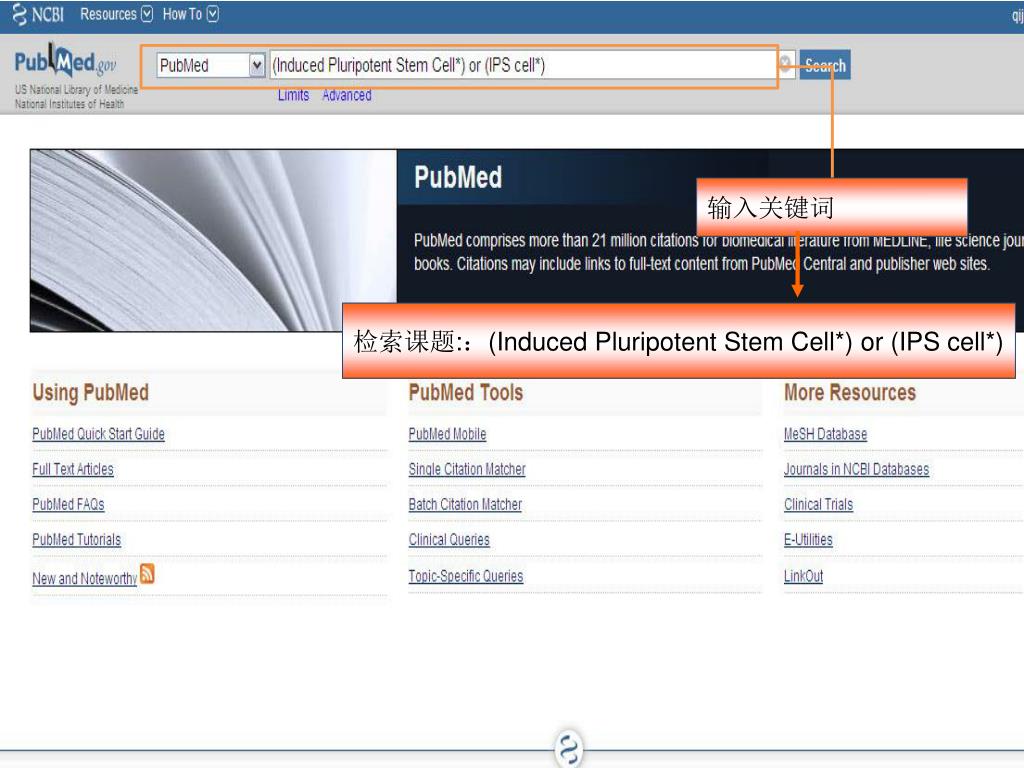Open New and Noteworthy link
Screen dimensions: 1024x768
pyautogui.click(x=85, y=579)
